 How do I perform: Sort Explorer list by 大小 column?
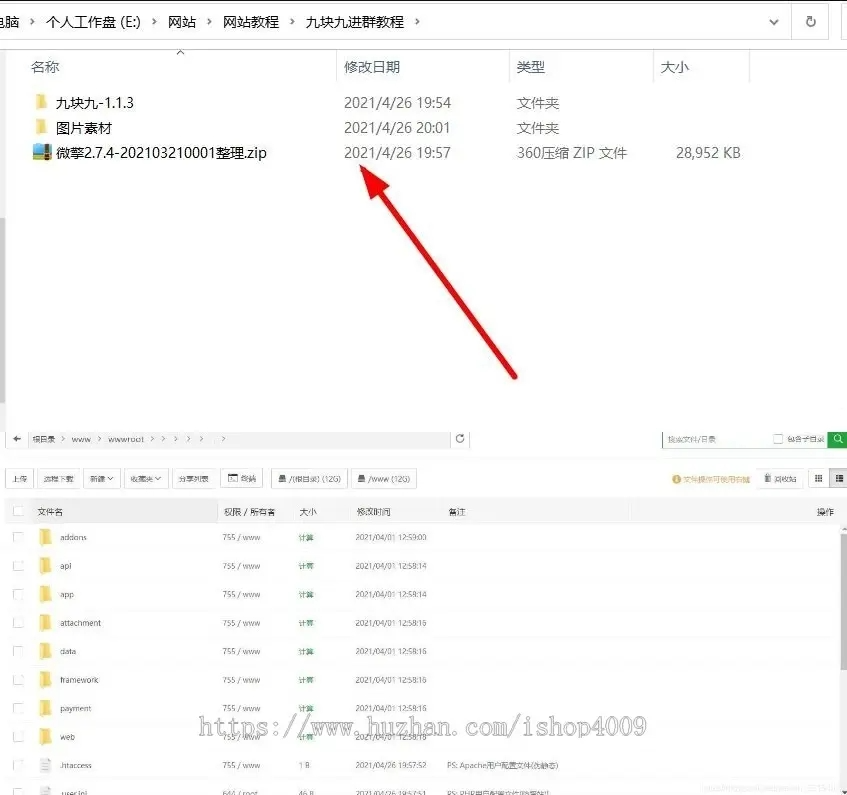point(675,67)
